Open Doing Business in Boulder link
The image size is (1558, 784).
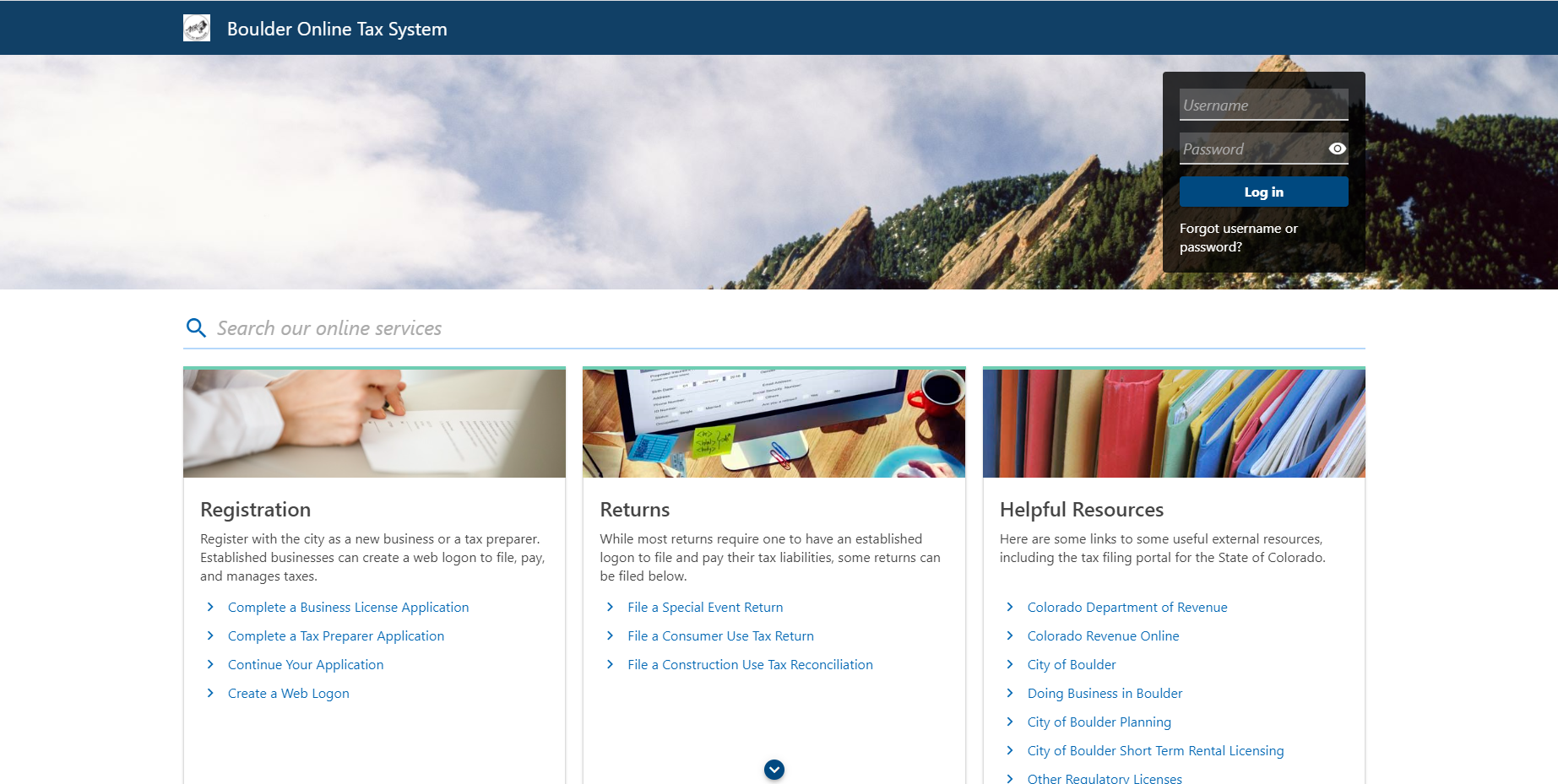(1105, 694)
